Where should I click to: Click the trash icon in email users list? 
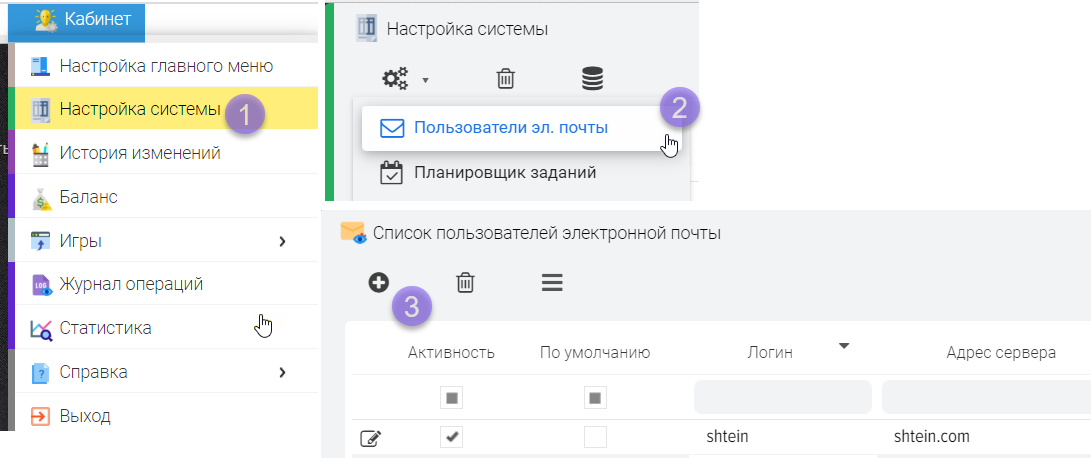pyautogui.click(x=465, y=283)
